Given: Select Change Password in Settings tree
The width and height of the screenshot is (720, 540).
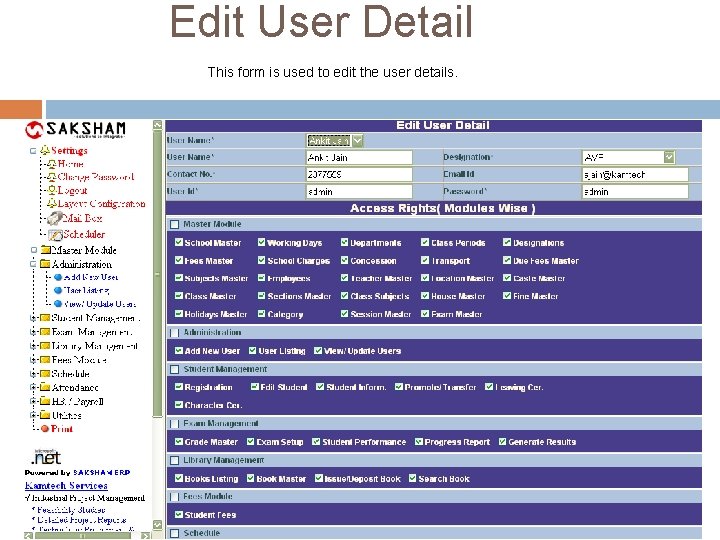Looking at the screenshot, I should tap(96, 177).
